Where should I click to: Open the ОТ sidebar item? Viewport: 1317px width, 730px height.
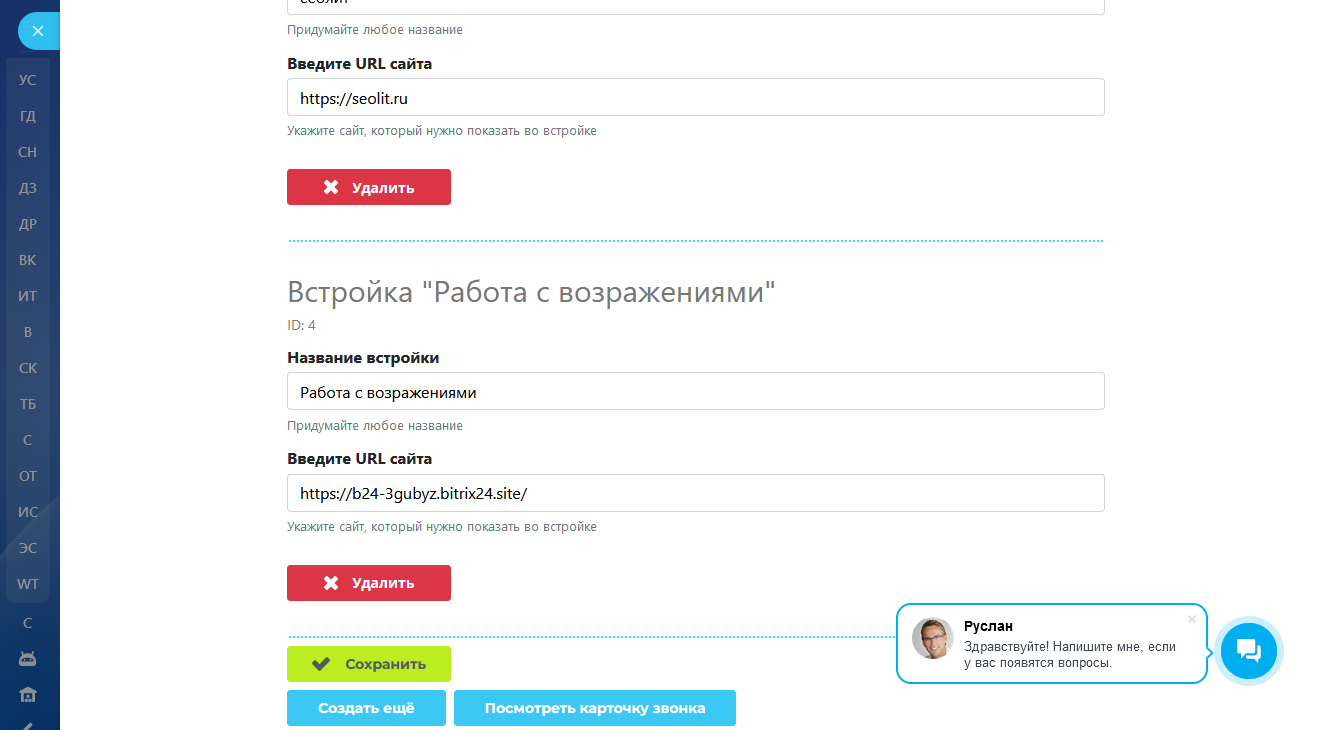[x=28, y=476]
